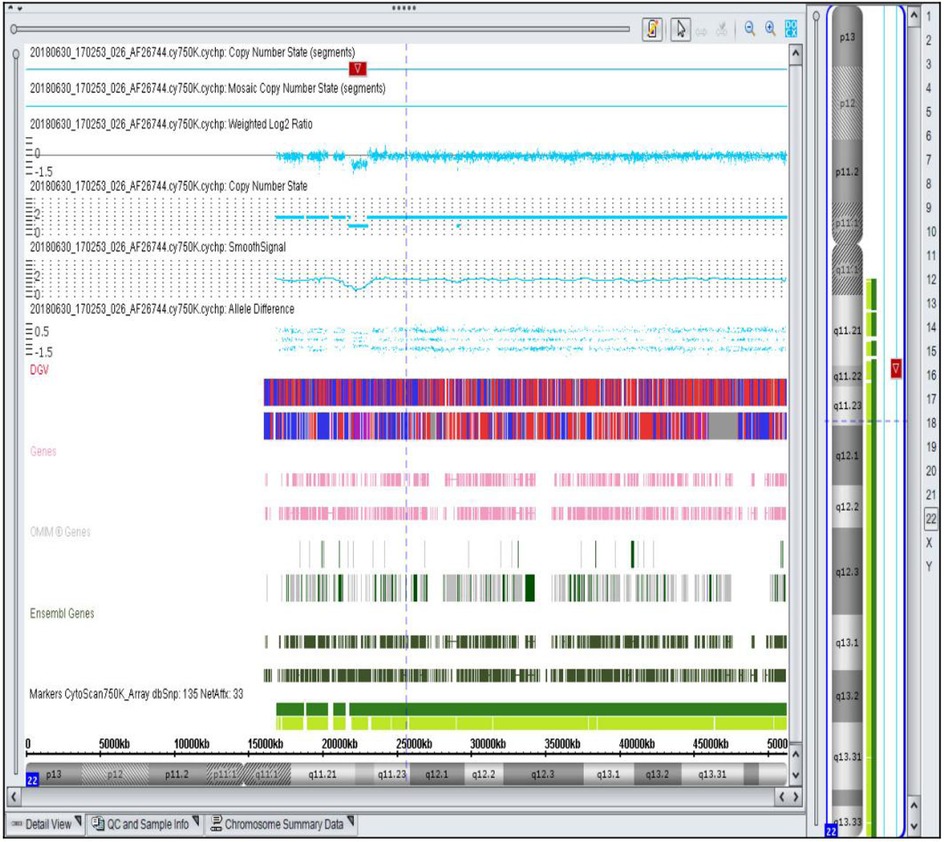This screenshot has width=945, height=842.
Task: Open the QC and Sample Info dropdown arrow
Action: click(195, 822)
